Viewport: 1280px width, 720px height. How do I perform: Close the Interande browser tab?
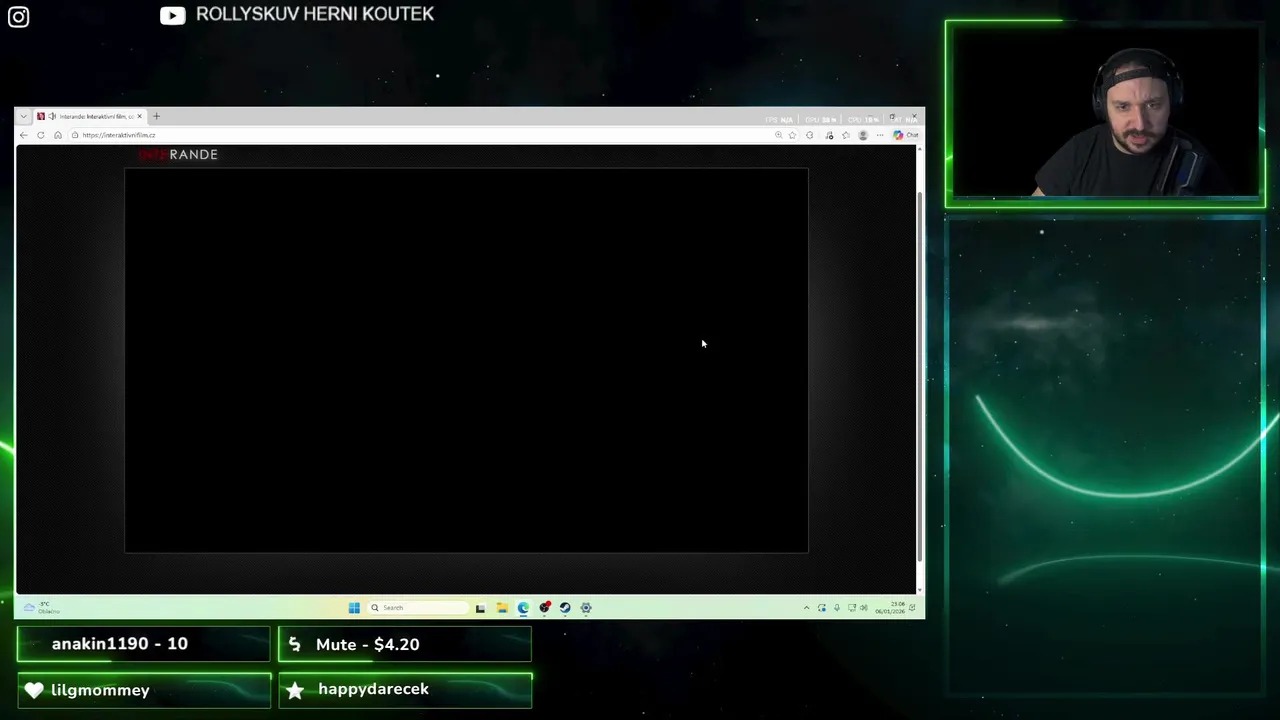tap(140, 116)
